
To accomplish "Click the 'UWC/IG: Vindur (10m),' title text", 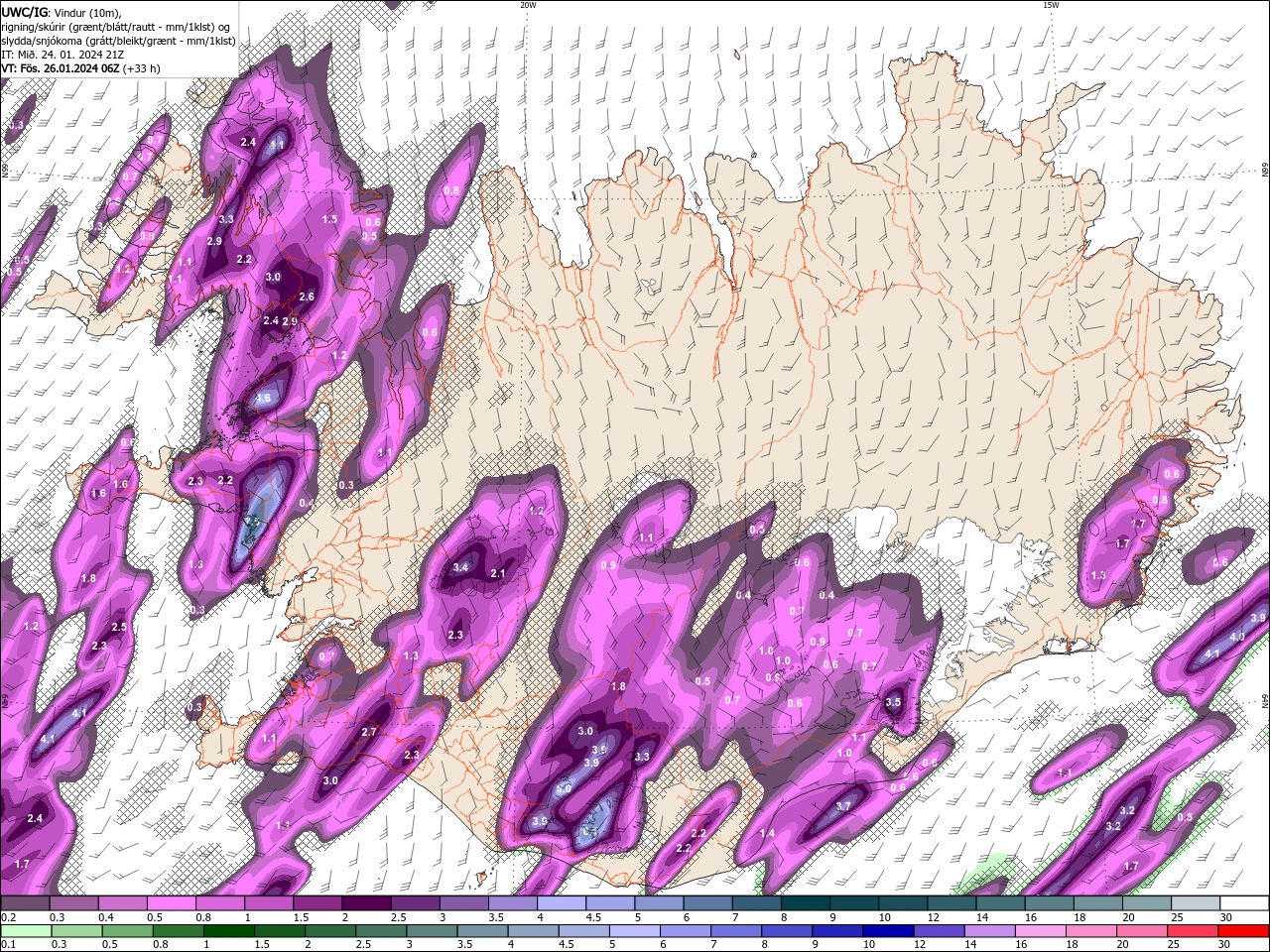I will pyautogui.click(x=62, y=12).
